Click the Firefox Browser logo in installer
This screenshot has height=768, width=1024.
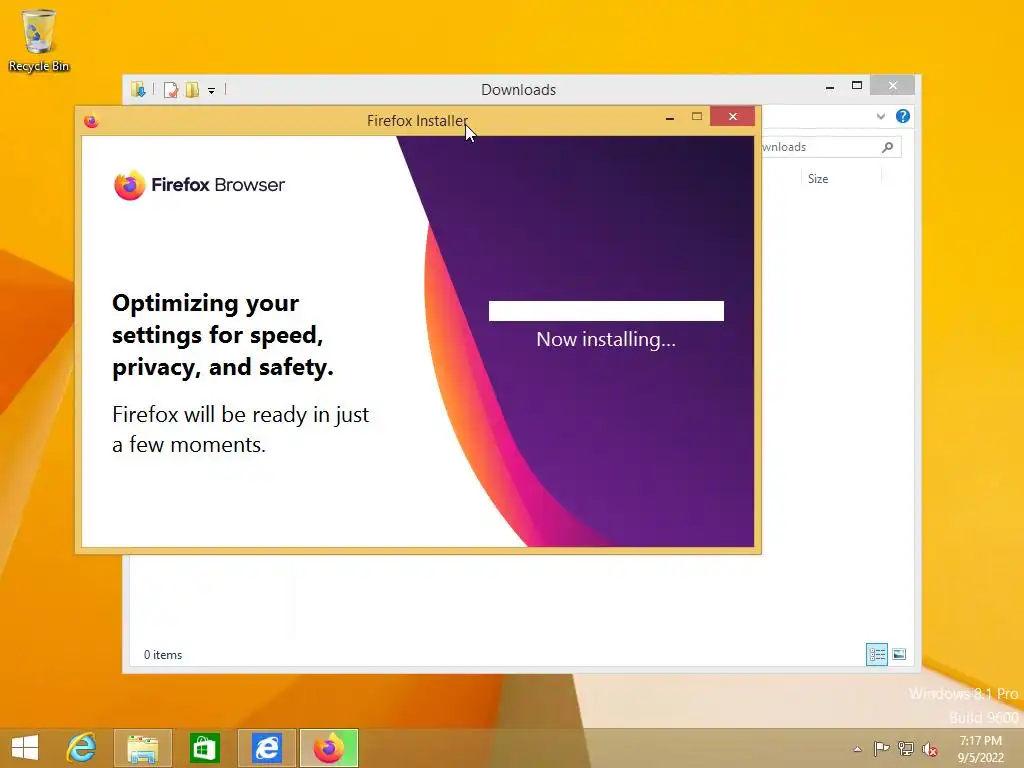tap(199, 185)
